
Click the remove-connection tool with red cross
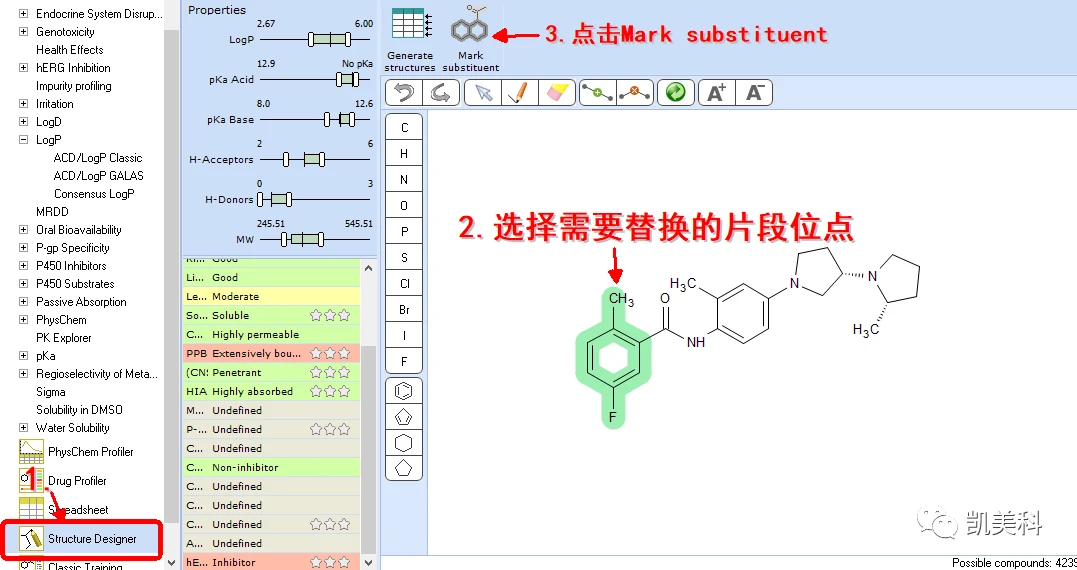click(635, 93)
